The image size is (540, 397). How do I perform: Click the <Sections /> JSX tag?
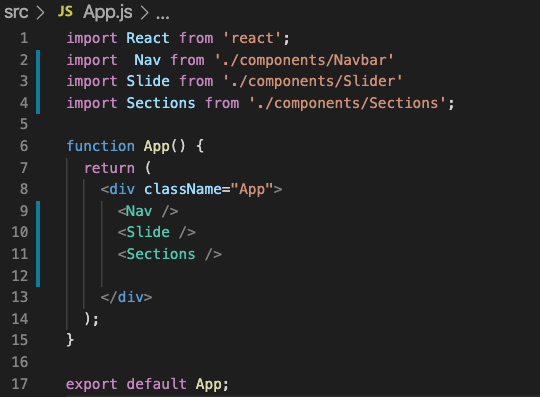coord(169,254)
